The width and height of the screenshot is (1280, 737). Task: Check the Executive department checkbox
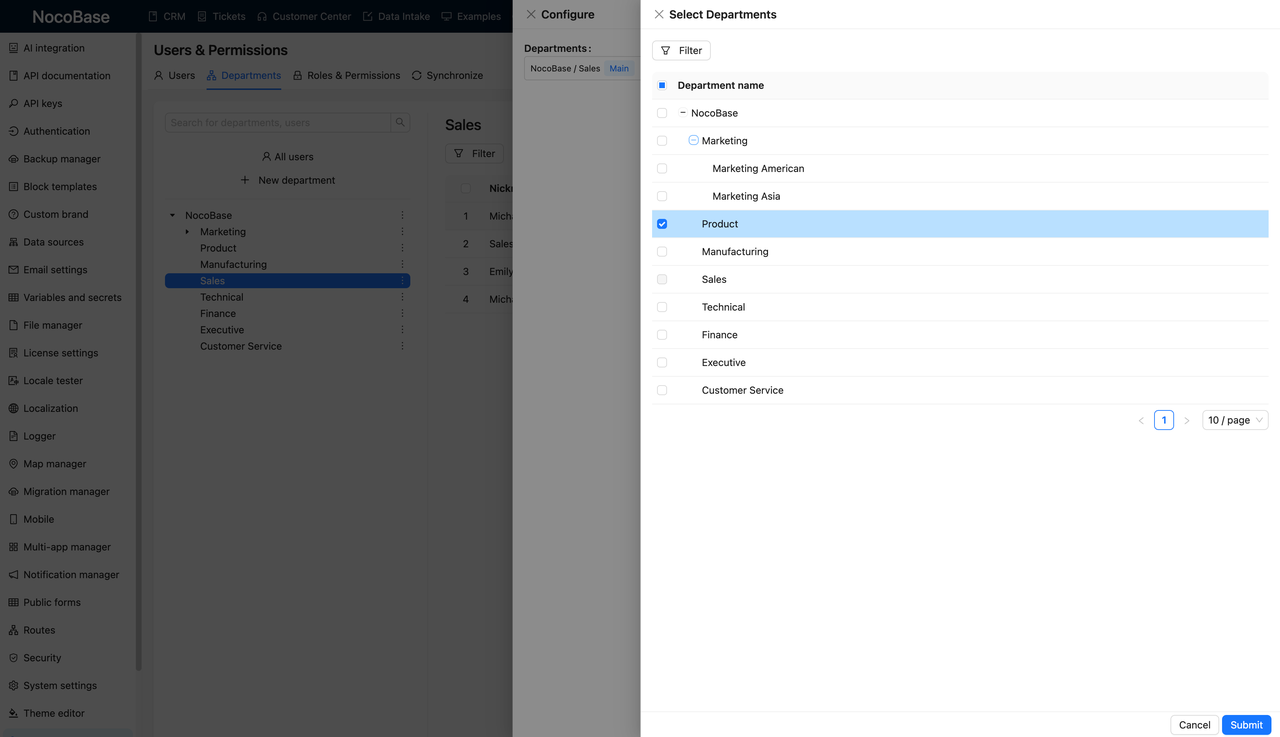click(x=662, y=363)
